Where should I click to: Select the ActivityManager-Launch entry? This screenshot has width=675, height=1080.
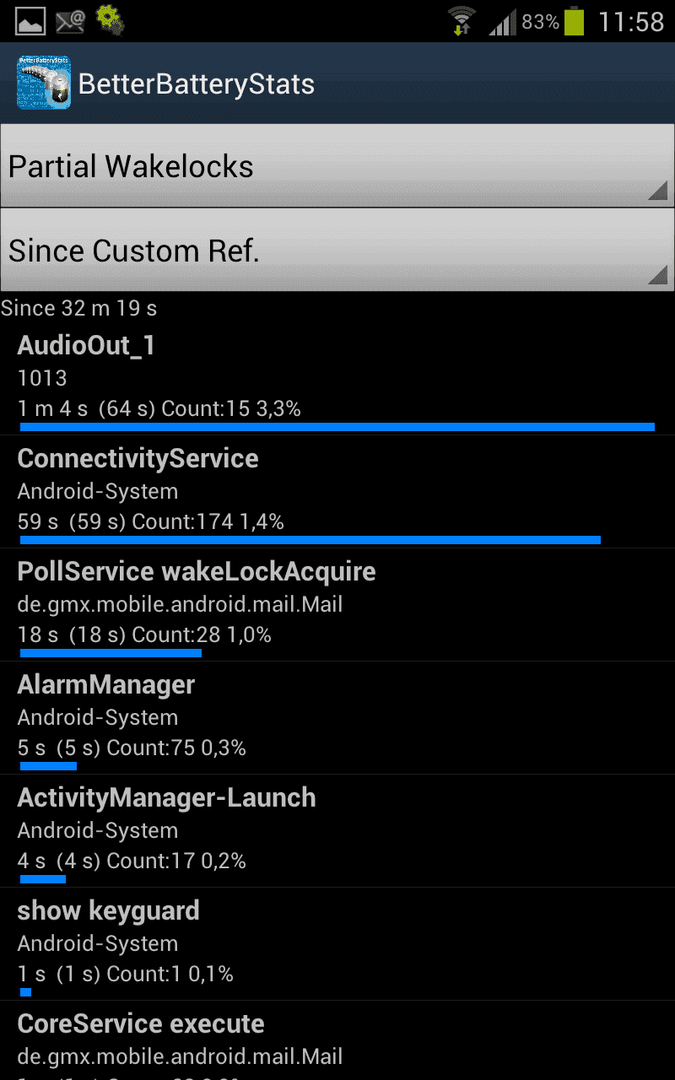coord(338,831)
